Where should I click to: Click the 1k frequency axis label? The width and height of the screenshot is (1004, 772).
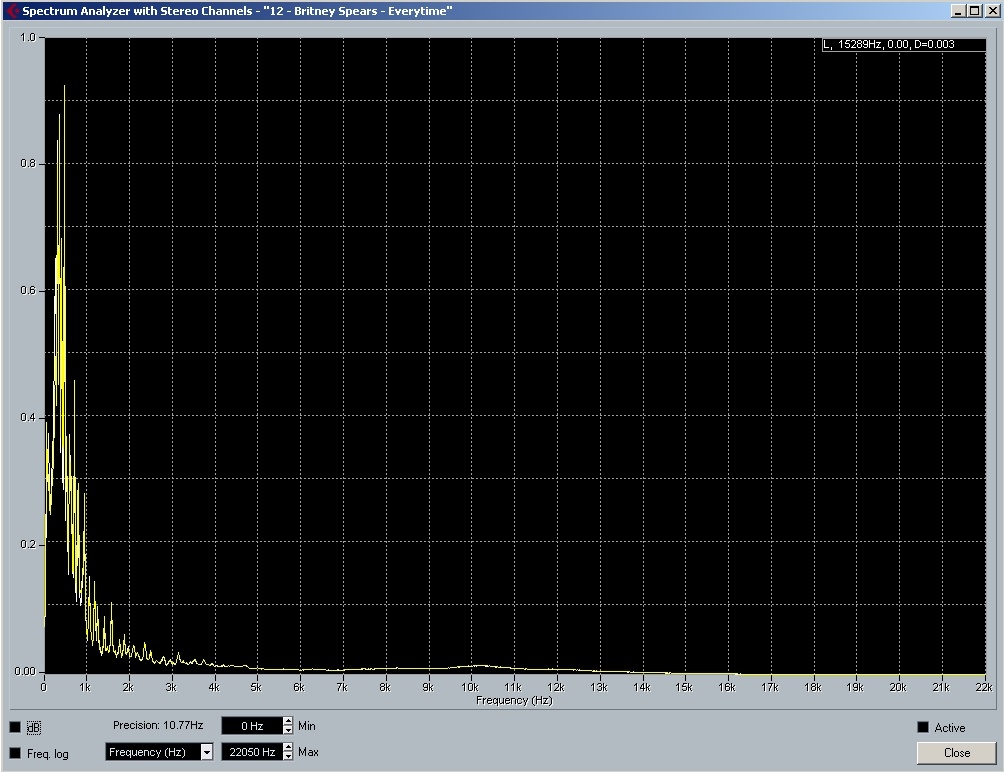(x=85, y=688)
